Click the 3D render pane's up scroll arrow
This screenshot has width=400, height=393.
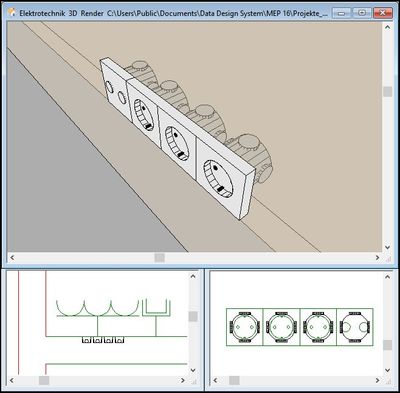387,27
